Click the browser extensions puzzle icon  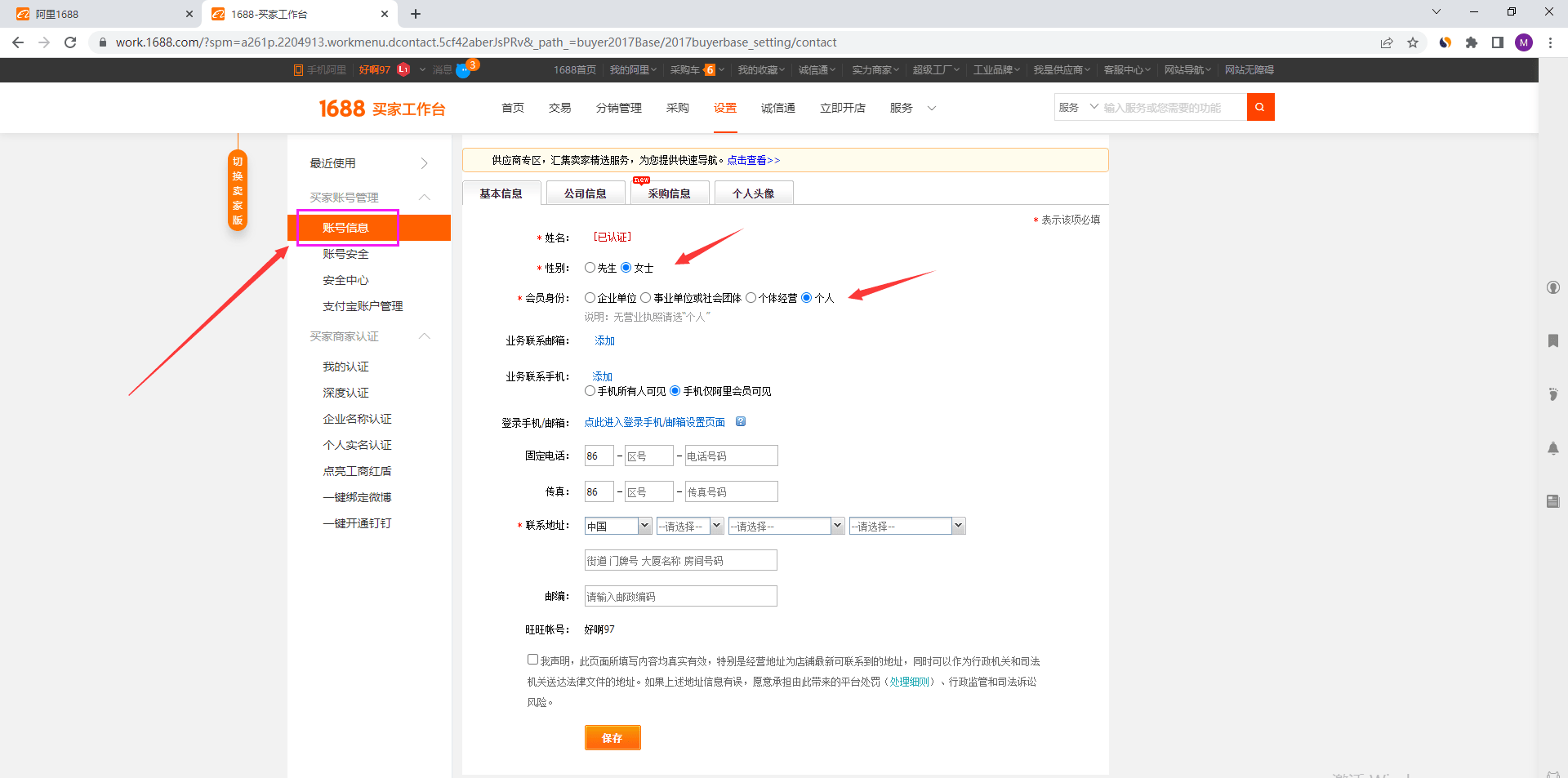click(x=1472, y=42)
